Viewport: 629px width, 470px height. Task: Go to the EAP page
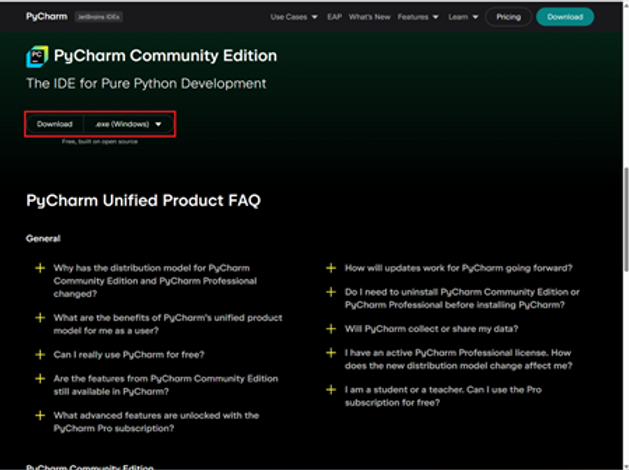(334, 17)
